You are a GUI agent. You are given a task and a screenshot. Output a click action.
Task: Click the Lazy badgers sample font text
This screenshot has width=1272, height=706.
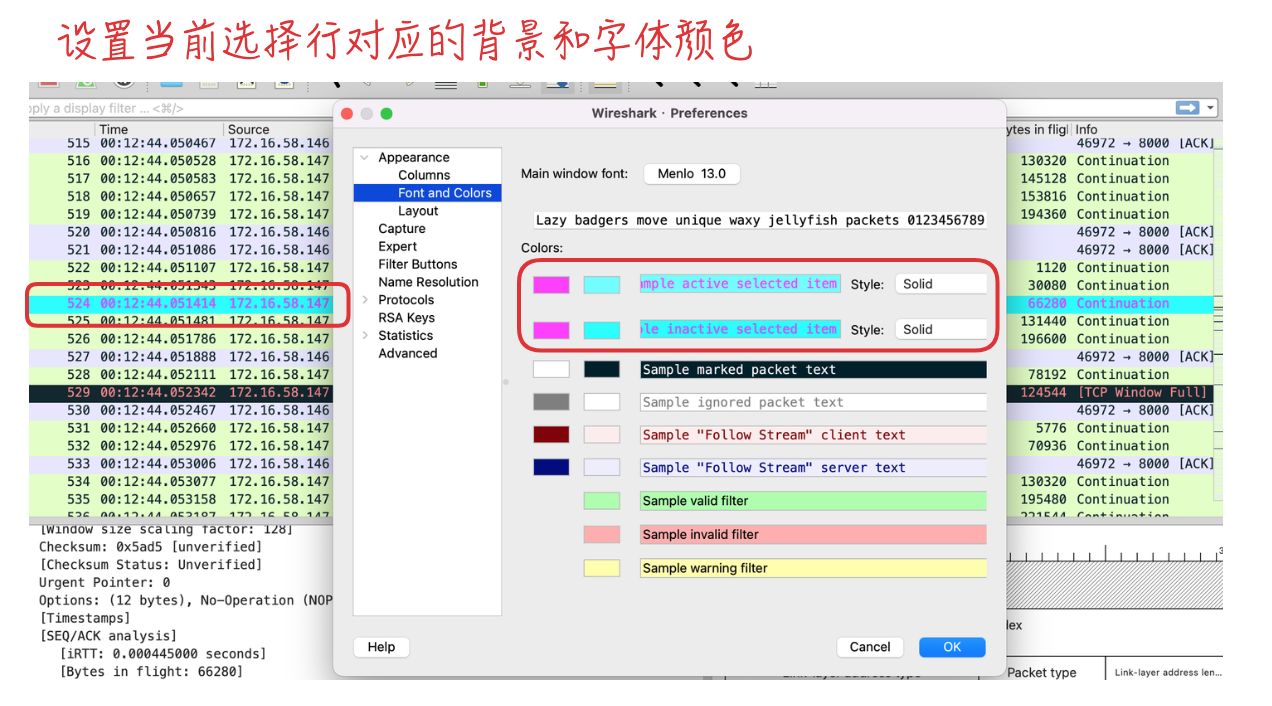[760, 220]
